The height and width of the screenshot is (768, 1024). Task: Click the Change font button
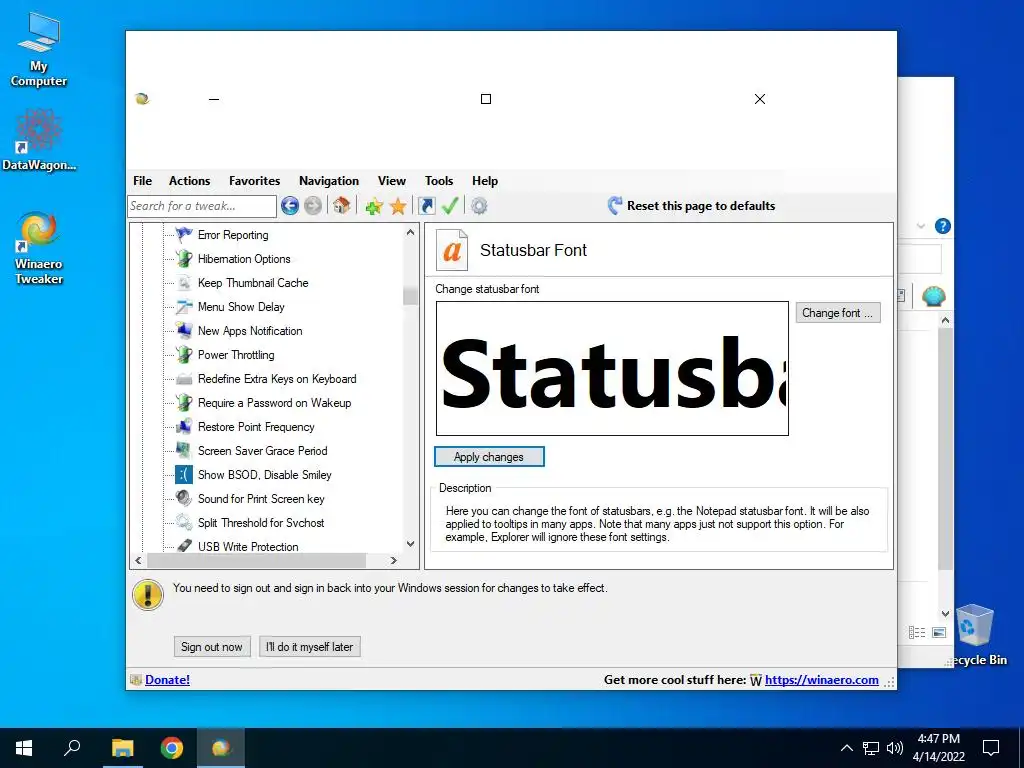click(838, 313)
